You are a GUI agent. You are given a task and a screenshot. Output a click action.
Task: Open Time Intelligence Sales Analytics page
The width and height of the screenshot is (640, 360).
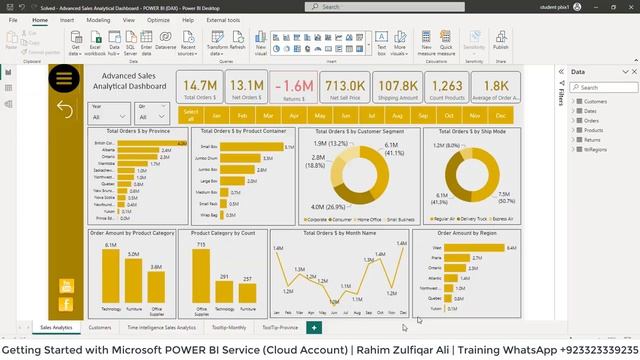[x=161, y=327]
